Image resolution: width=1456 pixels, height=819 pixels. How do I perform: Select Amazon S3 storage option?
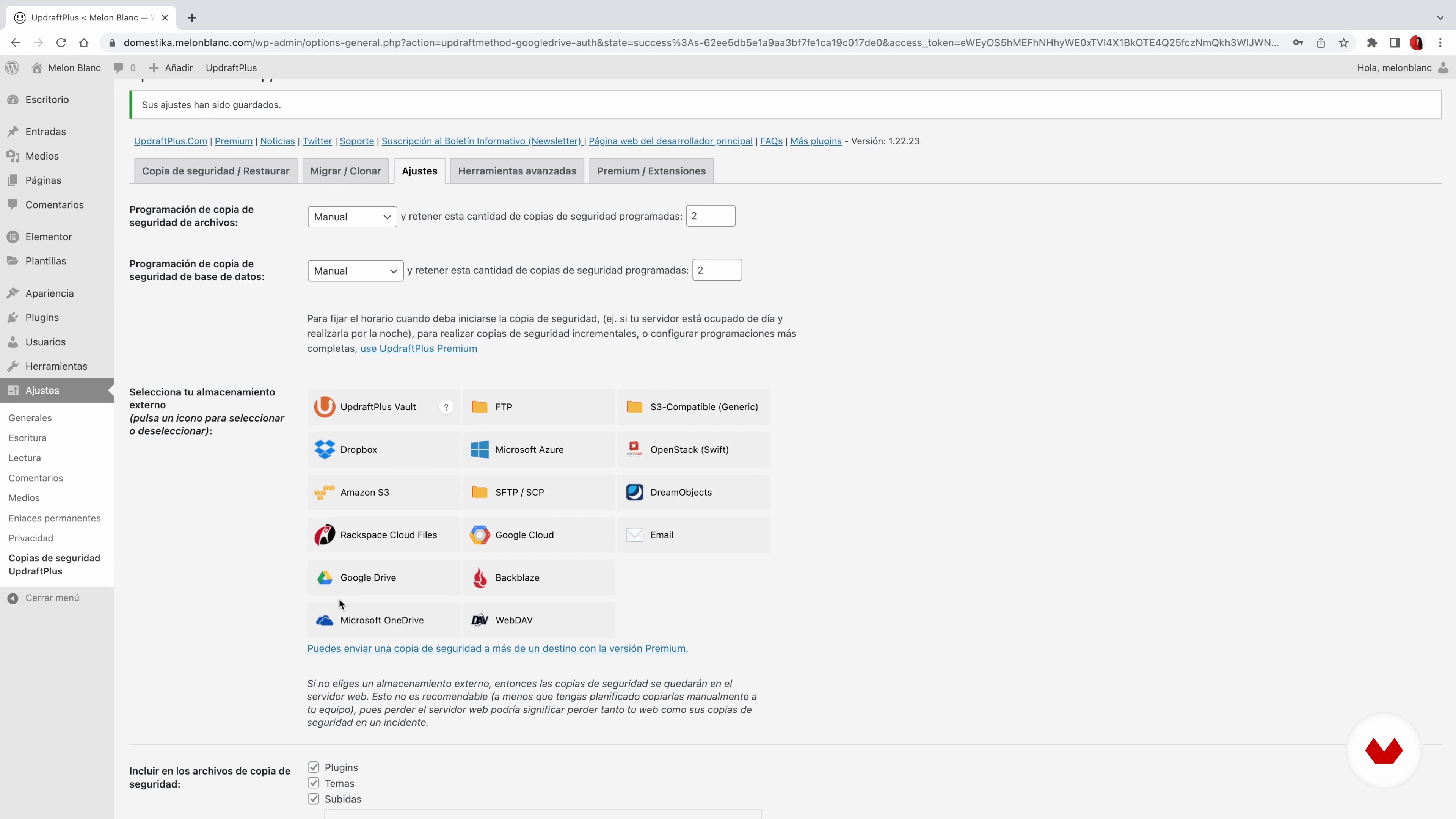[383, 492]
